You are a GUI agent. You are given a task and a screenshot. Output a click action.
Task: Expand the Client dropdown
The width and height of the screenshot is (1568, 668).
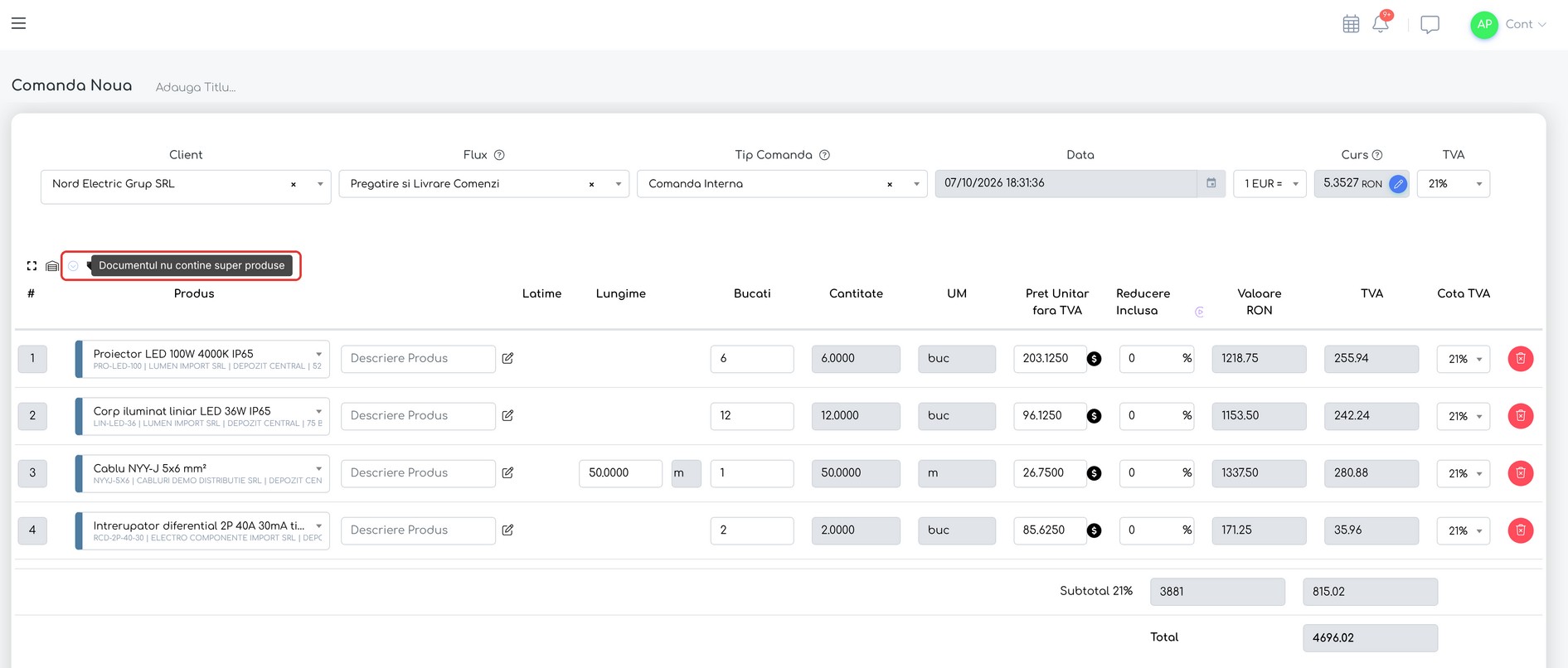[x=320, y=184]
